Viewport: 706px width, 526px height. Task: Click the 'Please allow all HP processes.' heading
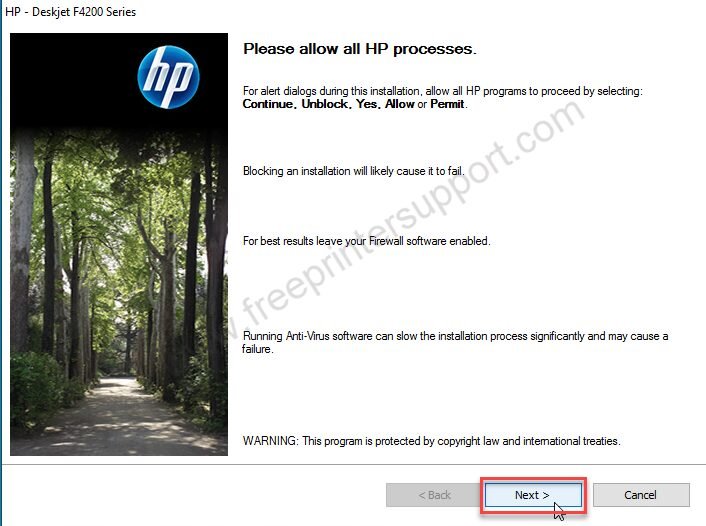pyautogui.click(x=359, y=49)
